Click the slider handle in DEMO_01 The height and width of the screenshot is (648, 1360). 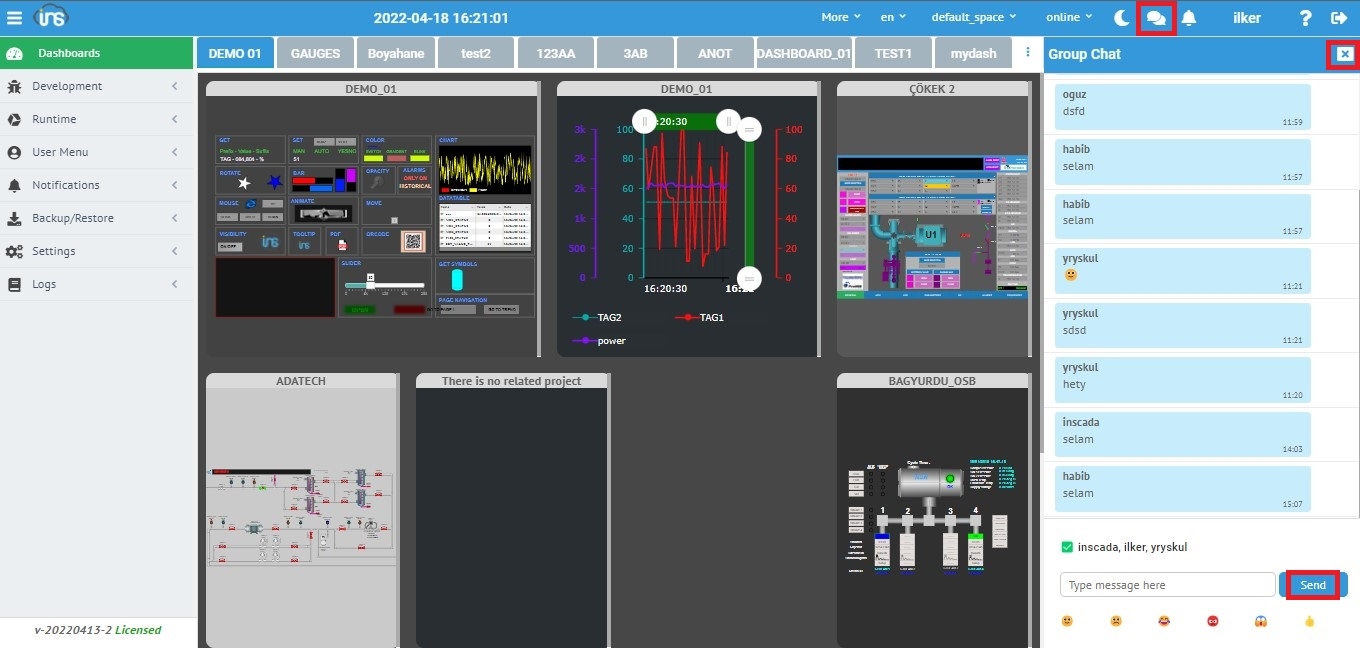[370, 281]
